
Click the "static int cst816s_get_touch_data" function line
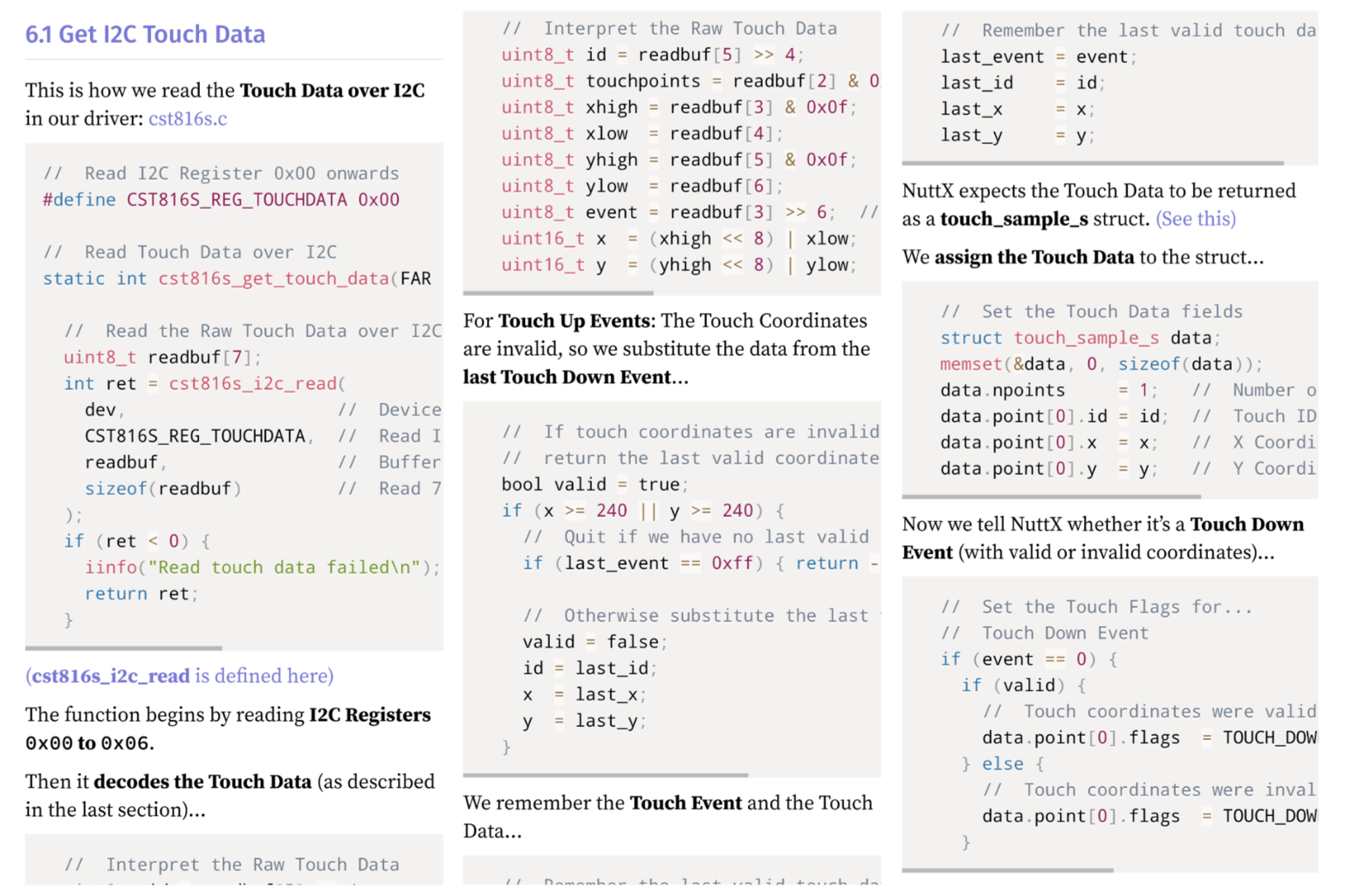tap(237, 279)
